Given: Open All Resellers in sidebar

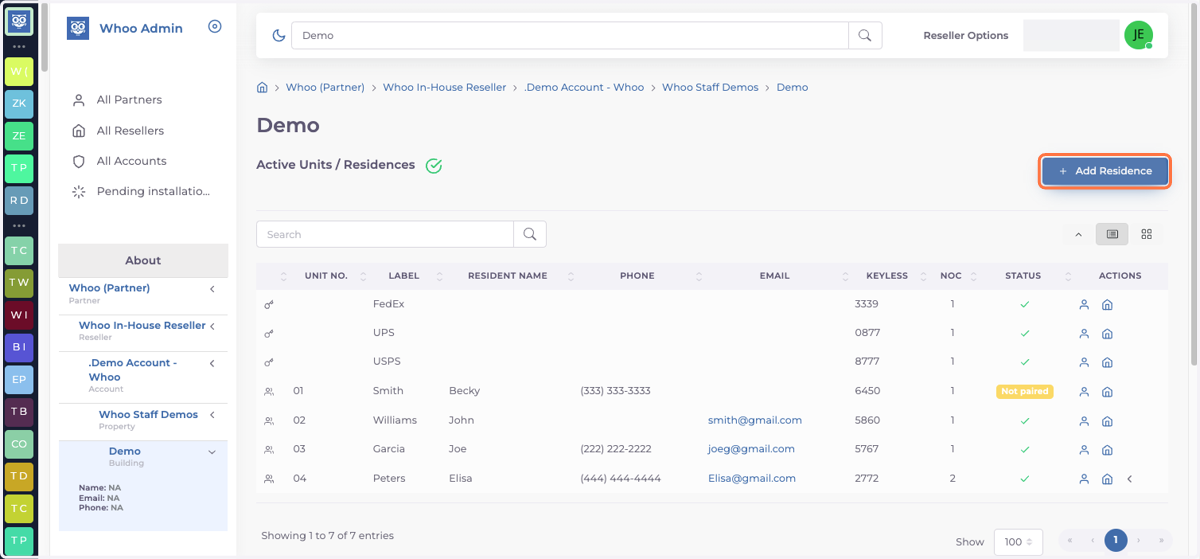Looking at the screenshot, I should pyautogui.click(x=130, y=131).
